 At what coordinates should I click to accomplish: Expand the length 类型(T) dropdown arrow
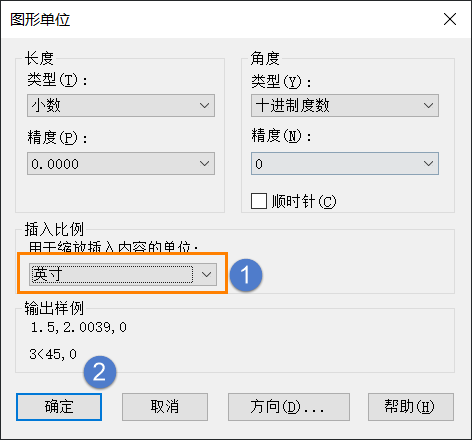pos(204,106)
